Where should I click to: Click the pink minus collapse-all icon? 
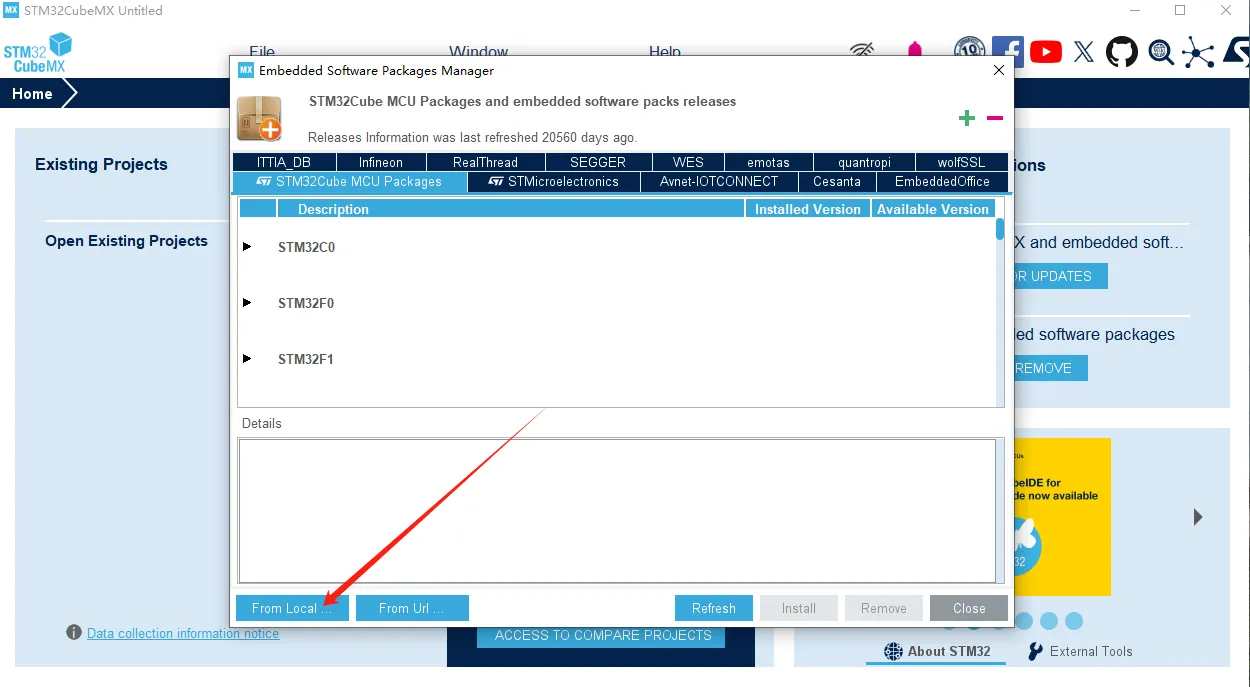[994, 118]
